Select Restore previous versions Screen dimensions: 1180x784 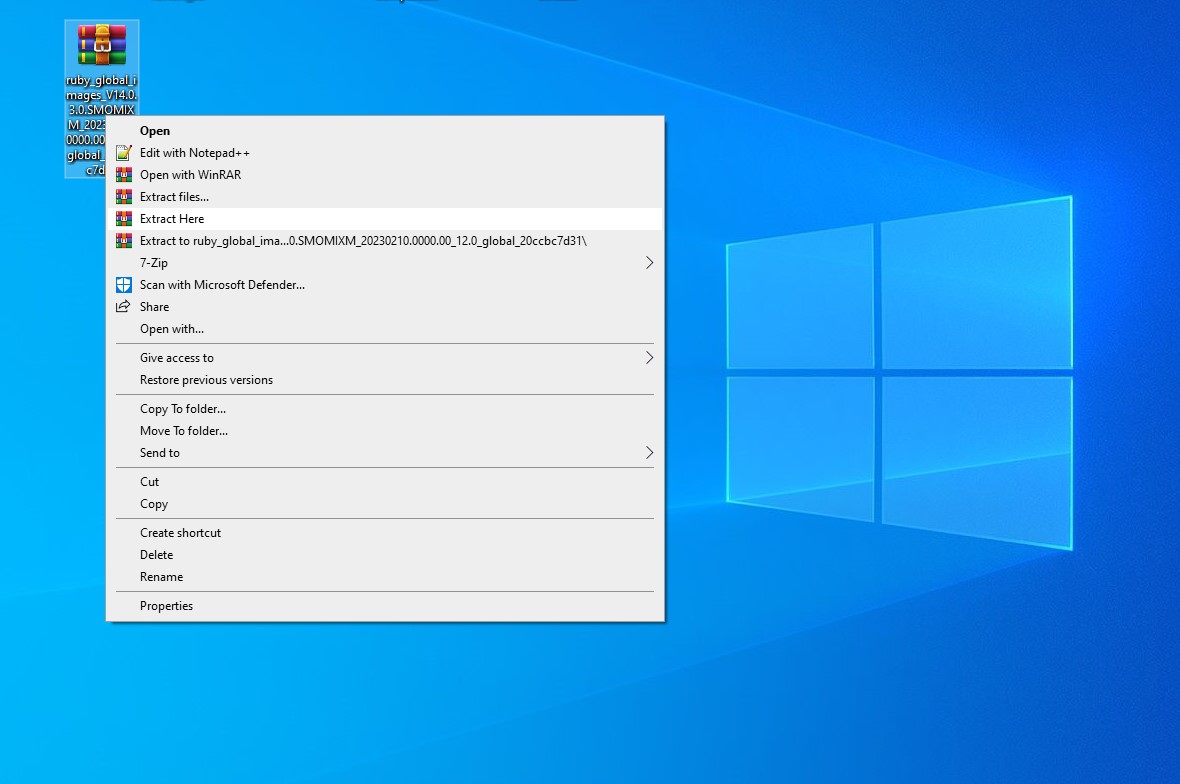pyautogui.click(x=385, y=380)
